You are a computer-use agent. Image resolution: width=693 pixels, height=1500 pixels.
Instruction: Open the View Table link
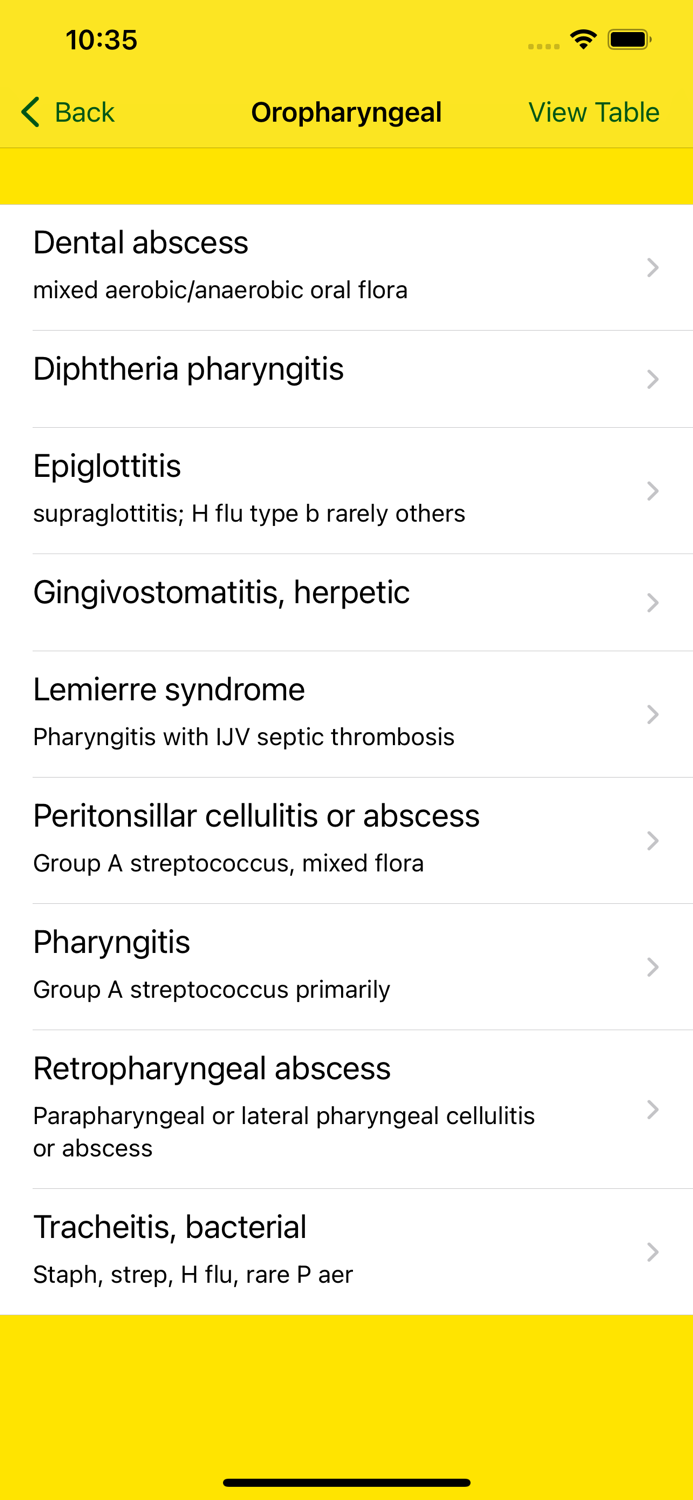click(x=593, y=112)
